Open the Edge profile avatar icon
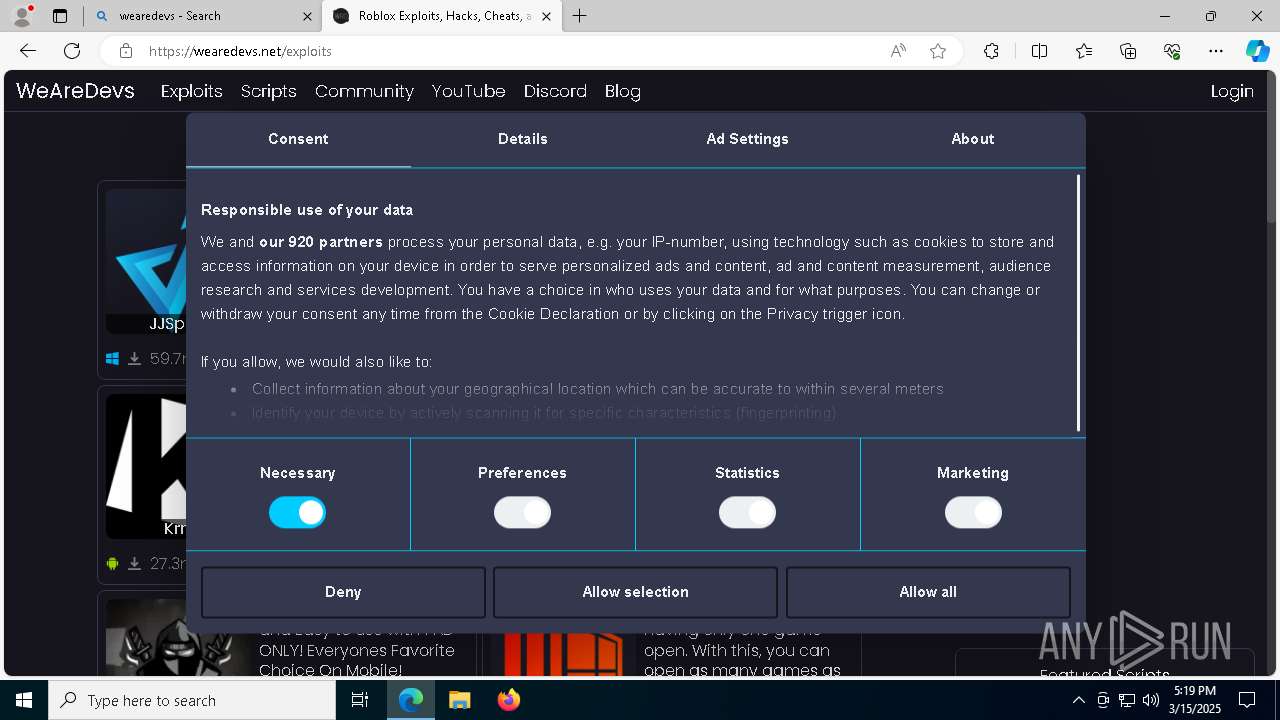Screen dimensions: 1280x720 tap(21, 16)
